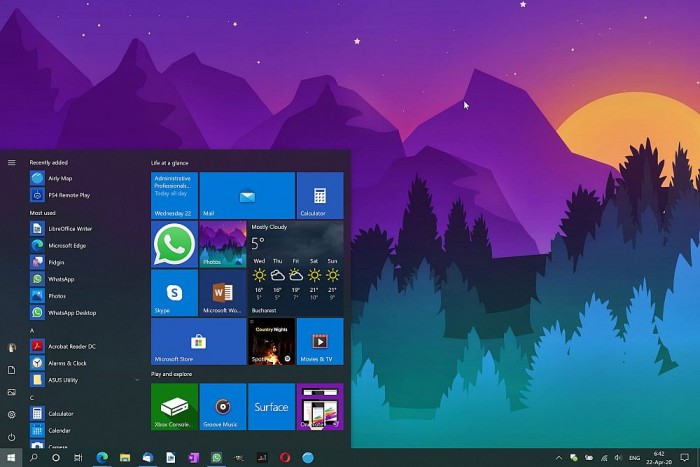700x467 pixels.
Task: Open the Microsoft Store tile
Action: pos(198,341)
